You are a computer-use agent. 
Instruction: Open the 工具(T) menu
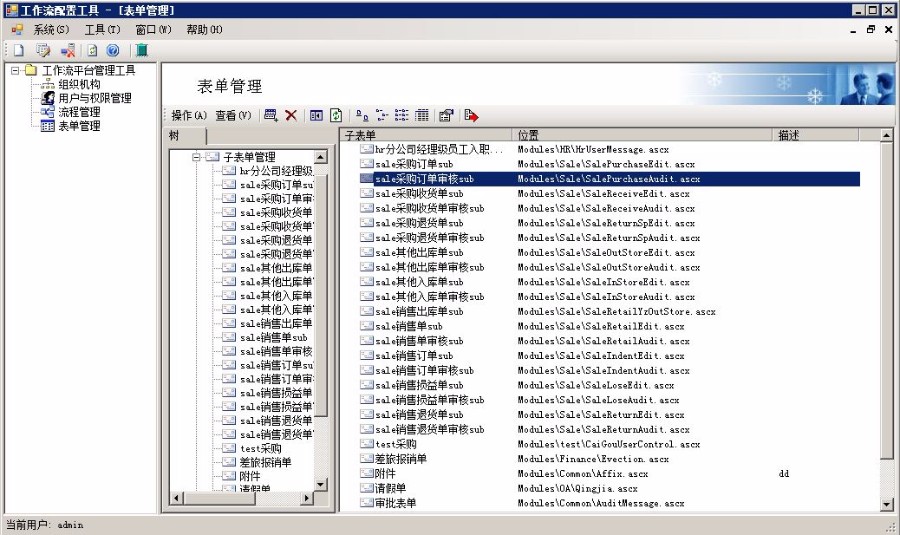coord(102,29)
